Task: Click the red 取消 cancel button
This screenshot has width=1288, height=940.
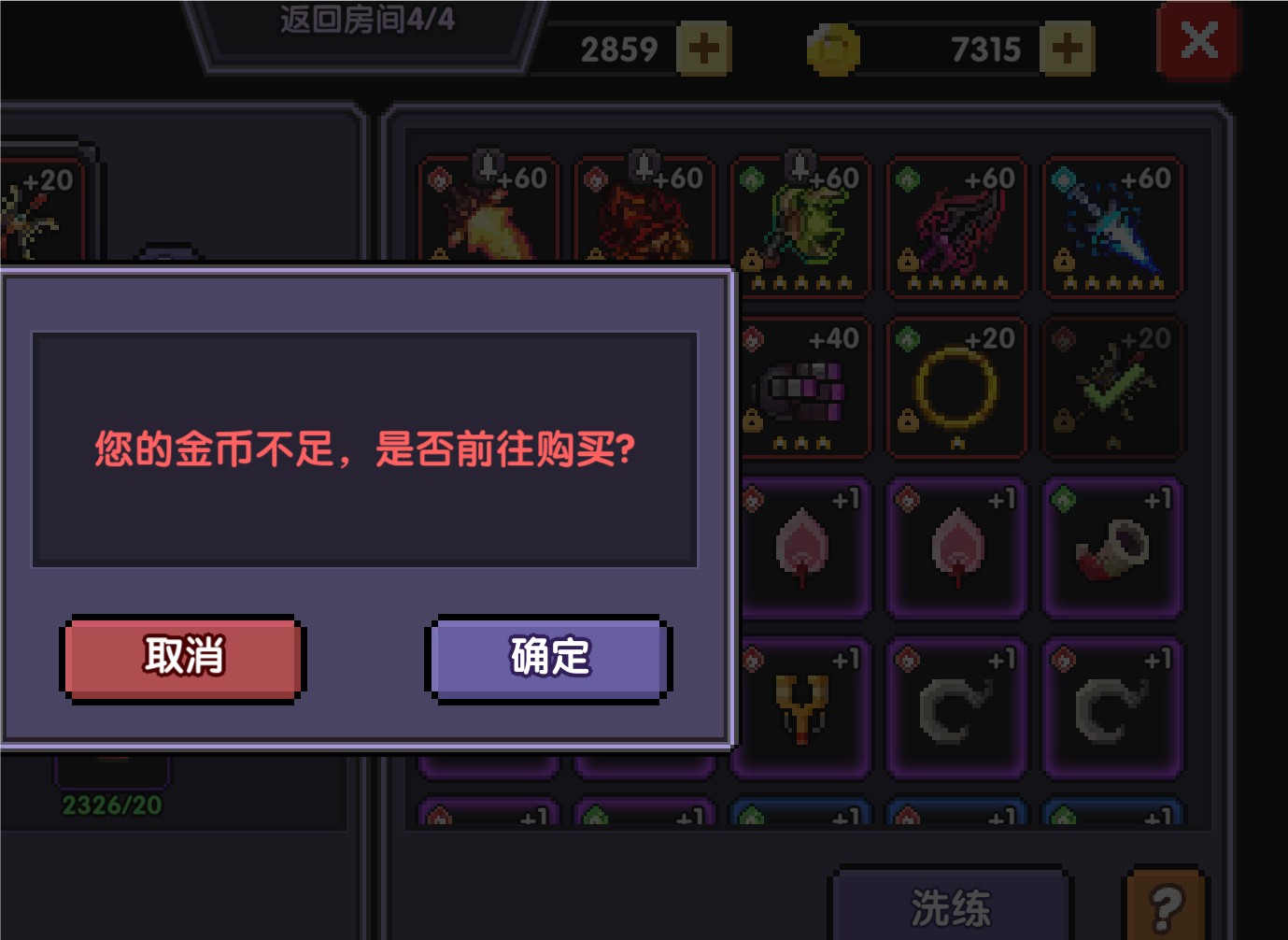Action: pos(183,658)
